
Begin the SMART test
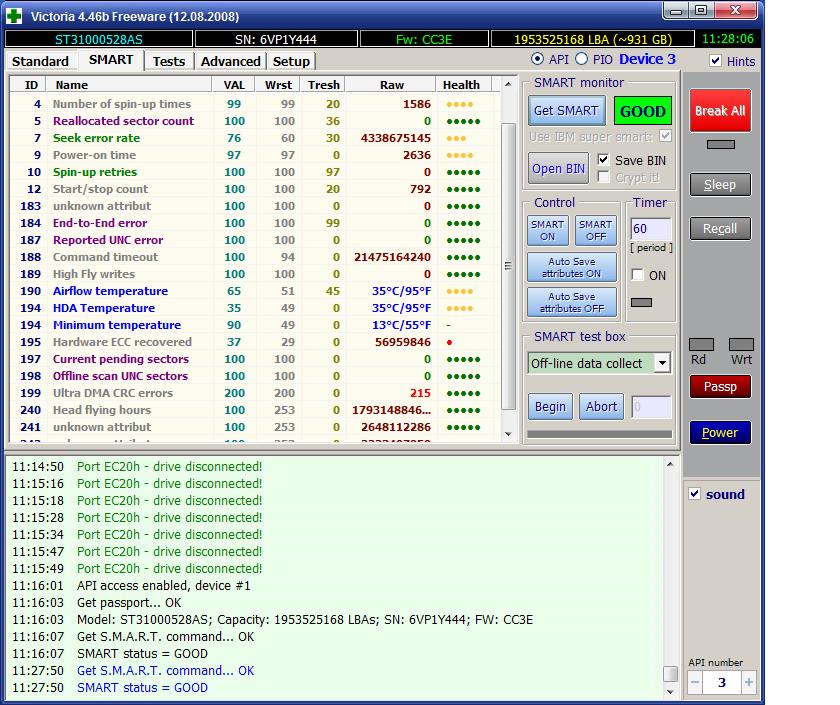(550, 407)
